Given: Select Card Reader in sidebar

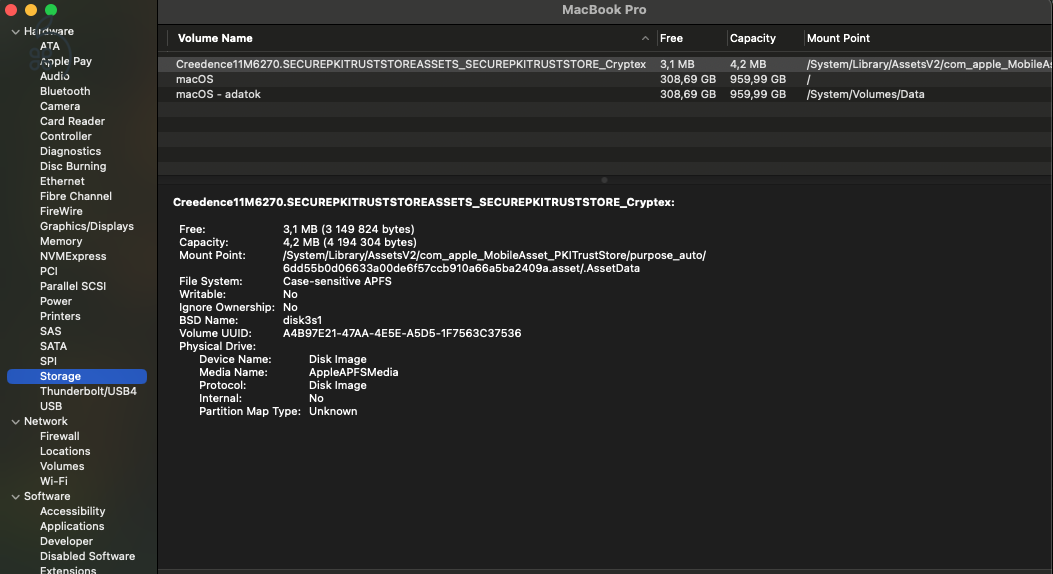Looking at the screenshot, I should pos(72,122).
